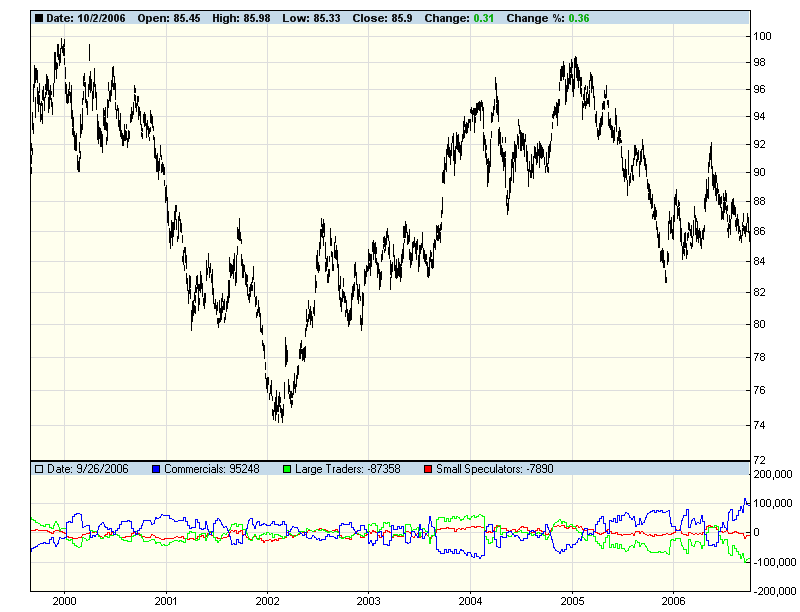Click the 88 price axis label
800x612 pixels.
point(759,201)
